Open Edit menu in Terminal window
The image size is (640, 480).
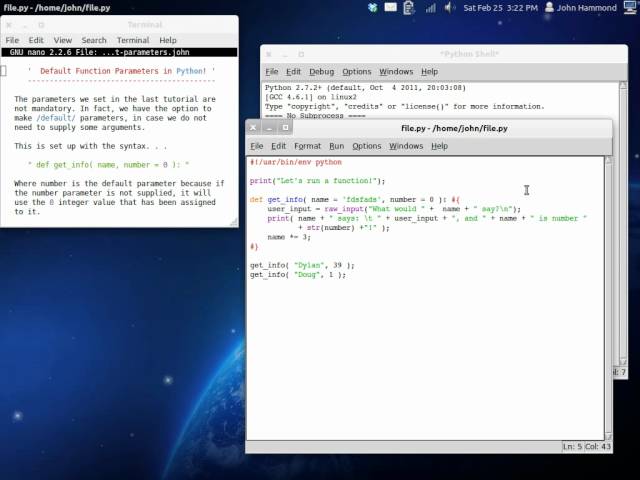click(36, 40)
